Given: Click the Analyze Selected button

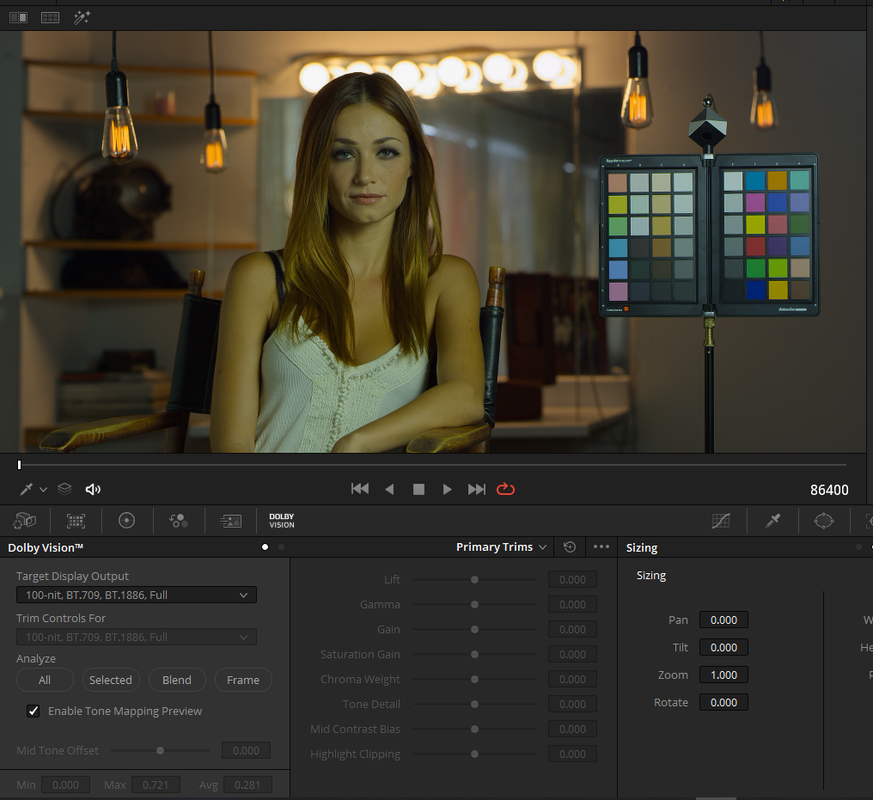Looking at the screenshot, I should click(x=111, y=680).
